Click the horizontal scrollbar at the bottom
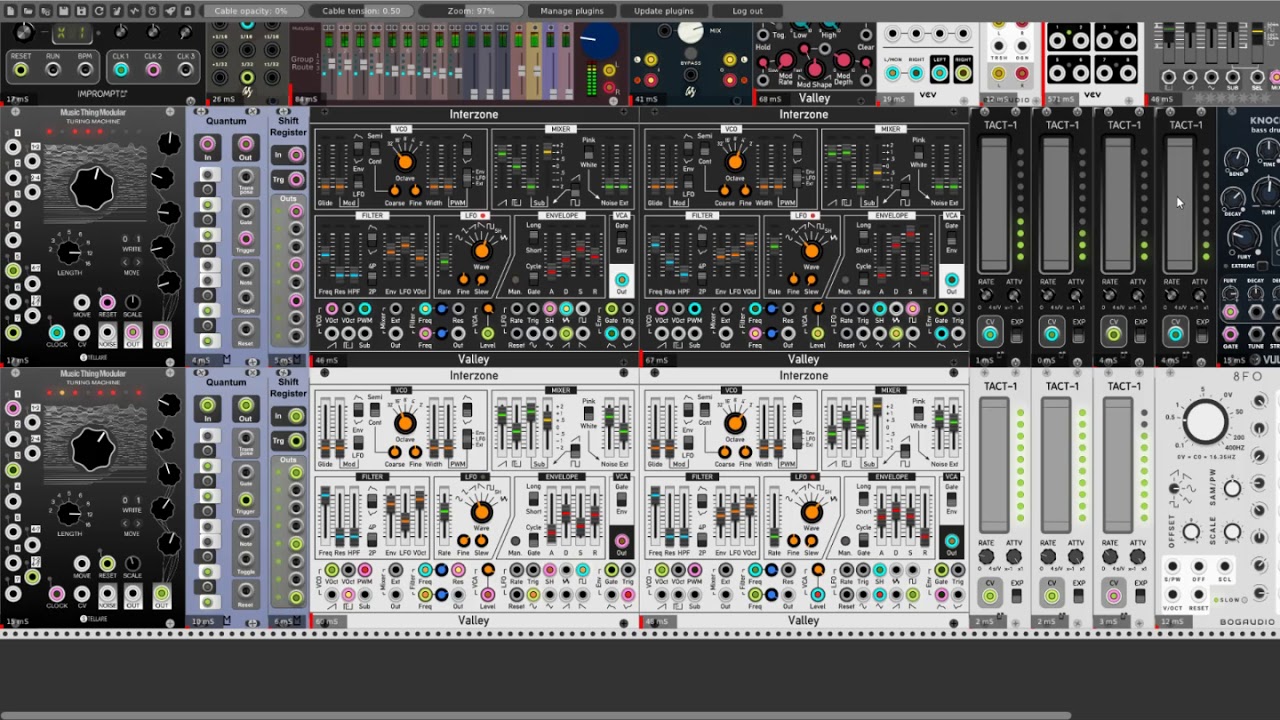The image size is (1280, 720). pyautogui.click(x=535, y=715)
